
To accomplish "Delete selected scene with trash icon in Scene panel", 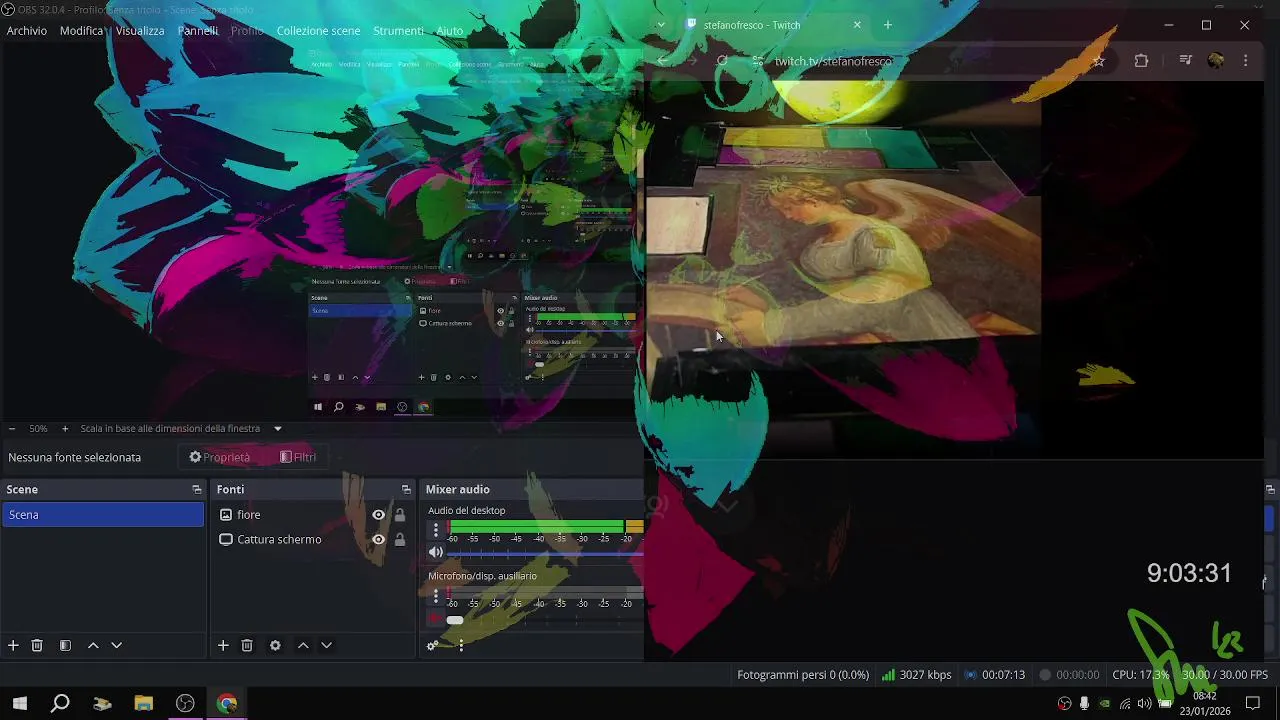I will 37,646.
